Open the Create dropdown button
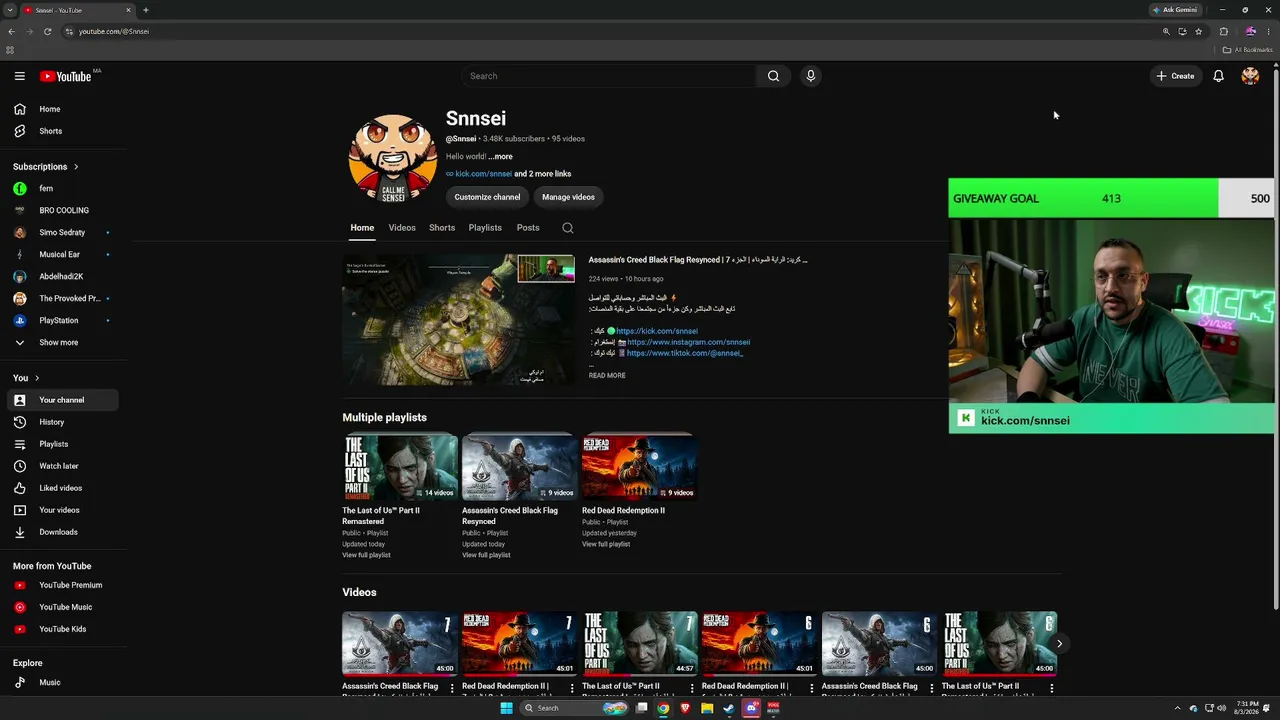The height and width of the screenshot is (720, 1280). point(1175,76)
